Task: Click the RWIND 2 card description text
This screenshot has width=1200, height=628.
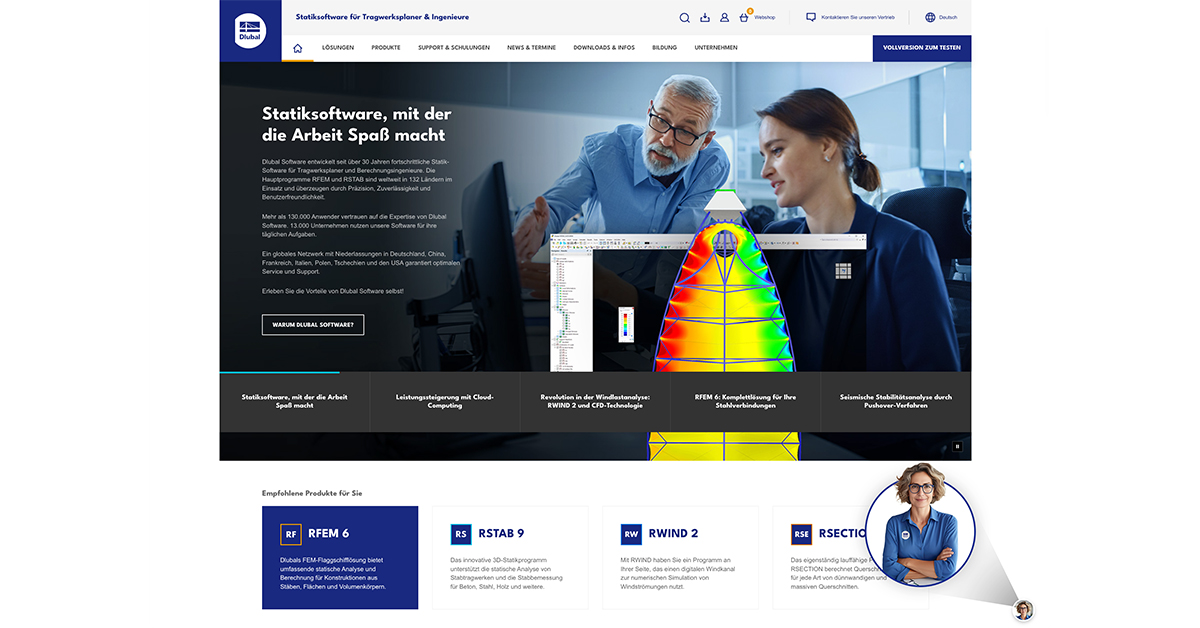Action: [x=676, y=573]
